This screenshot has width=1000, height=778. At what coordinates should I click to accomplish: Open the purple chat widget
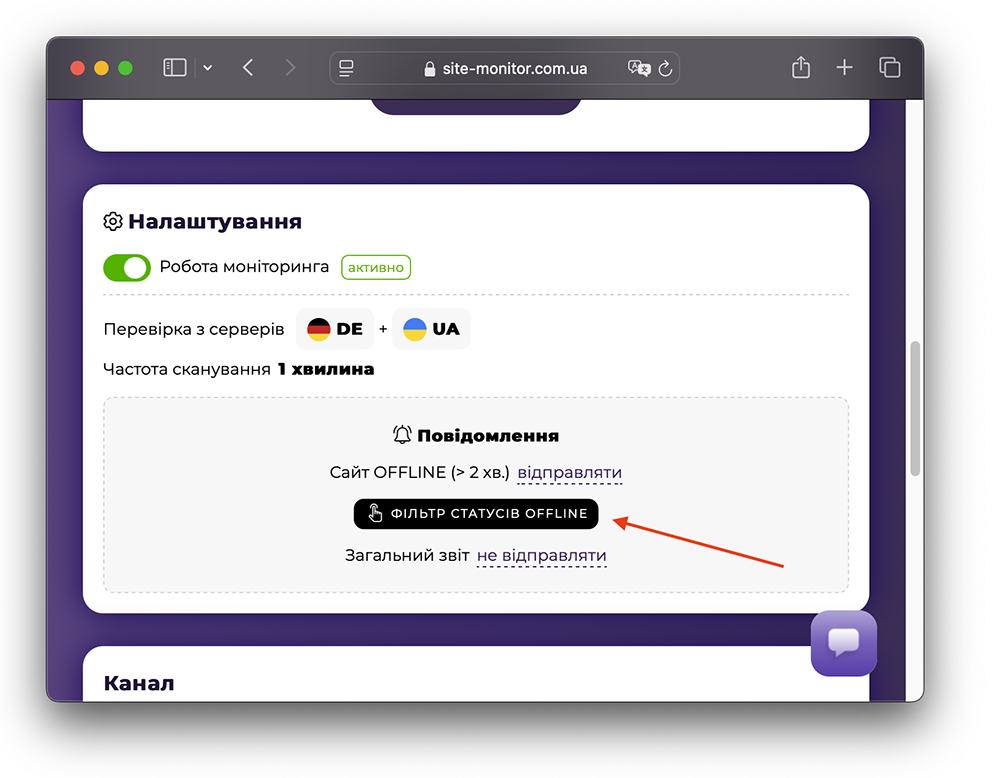[x=843, y=643]
